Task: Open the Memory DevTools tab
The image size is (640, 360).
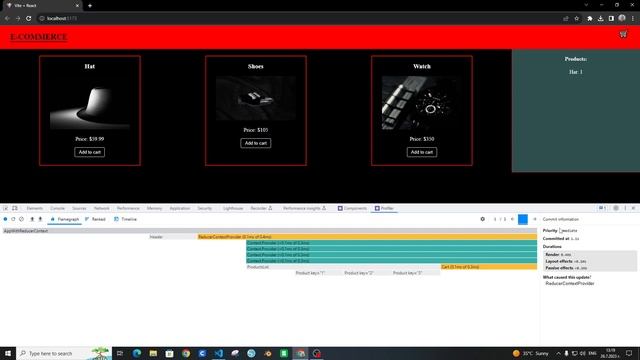Action: tap(154, 208)
